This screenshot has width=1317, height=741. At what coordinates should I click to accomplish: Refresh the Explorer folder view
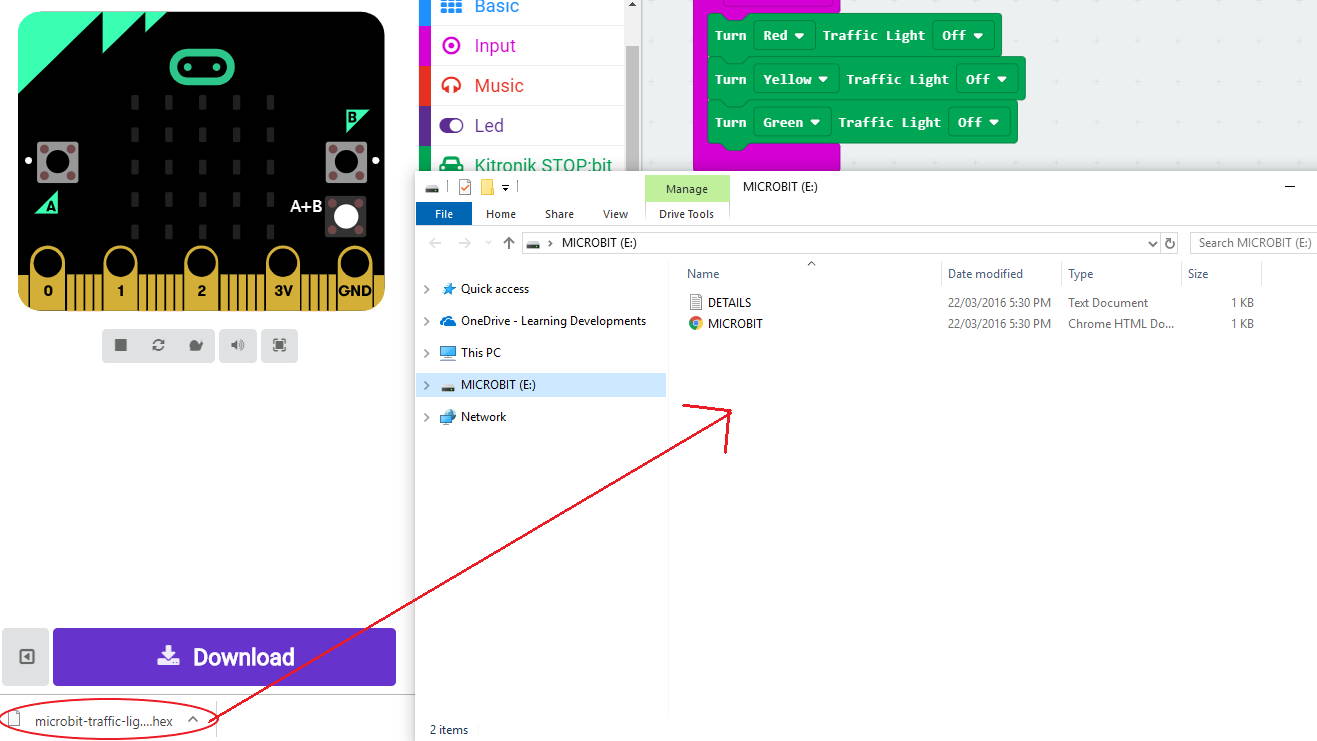1171,243
